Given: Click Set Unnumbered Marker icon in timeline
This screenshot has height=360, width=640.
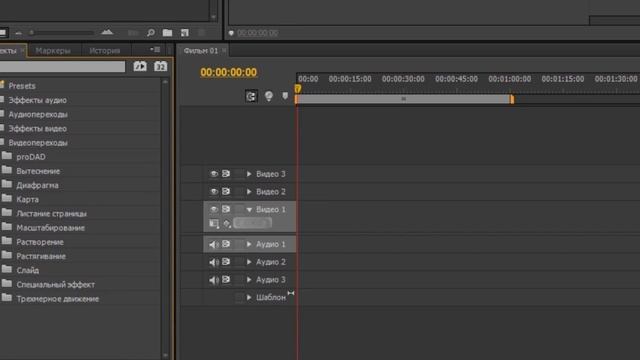Looking at the screenshot, I should 285,96.
